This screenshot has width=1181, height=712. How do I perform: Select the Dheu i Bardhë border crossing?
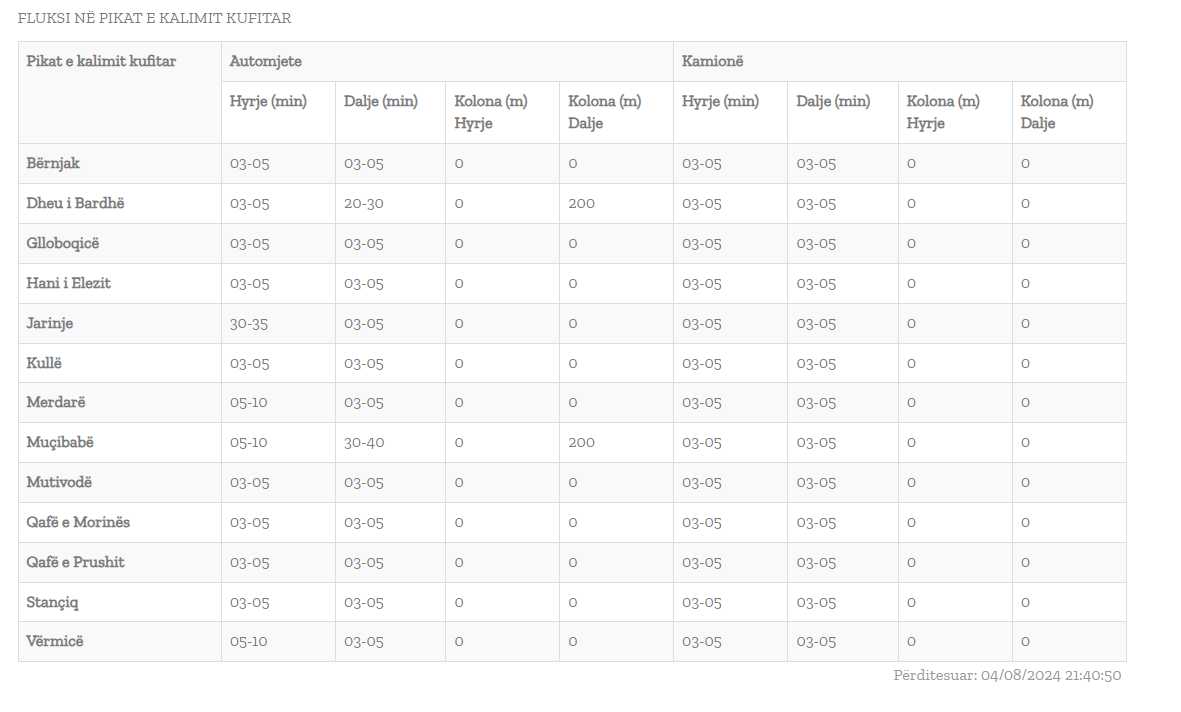75,203
